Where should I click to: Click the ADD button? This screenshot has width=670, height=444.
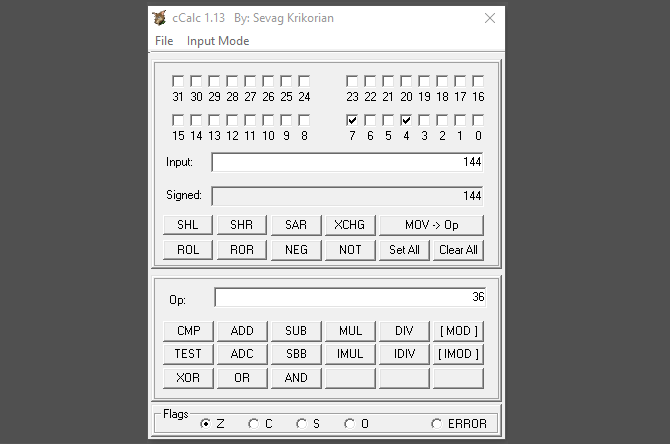tap(242, 331)
